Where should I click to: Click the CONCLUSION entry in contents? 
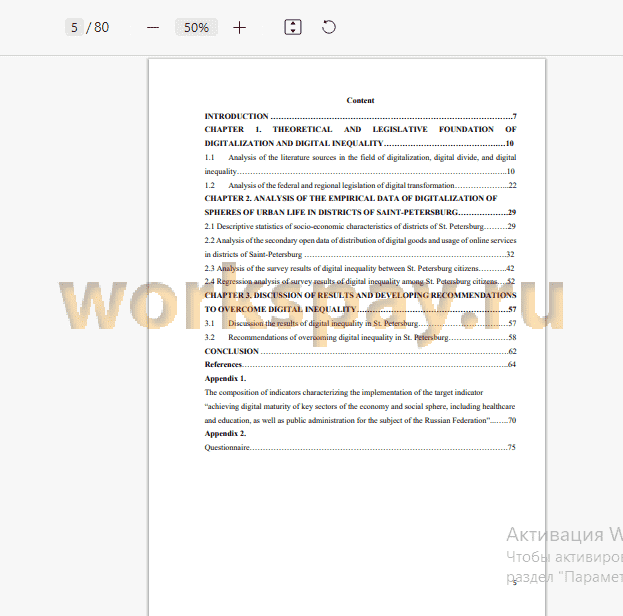point(360,351)
